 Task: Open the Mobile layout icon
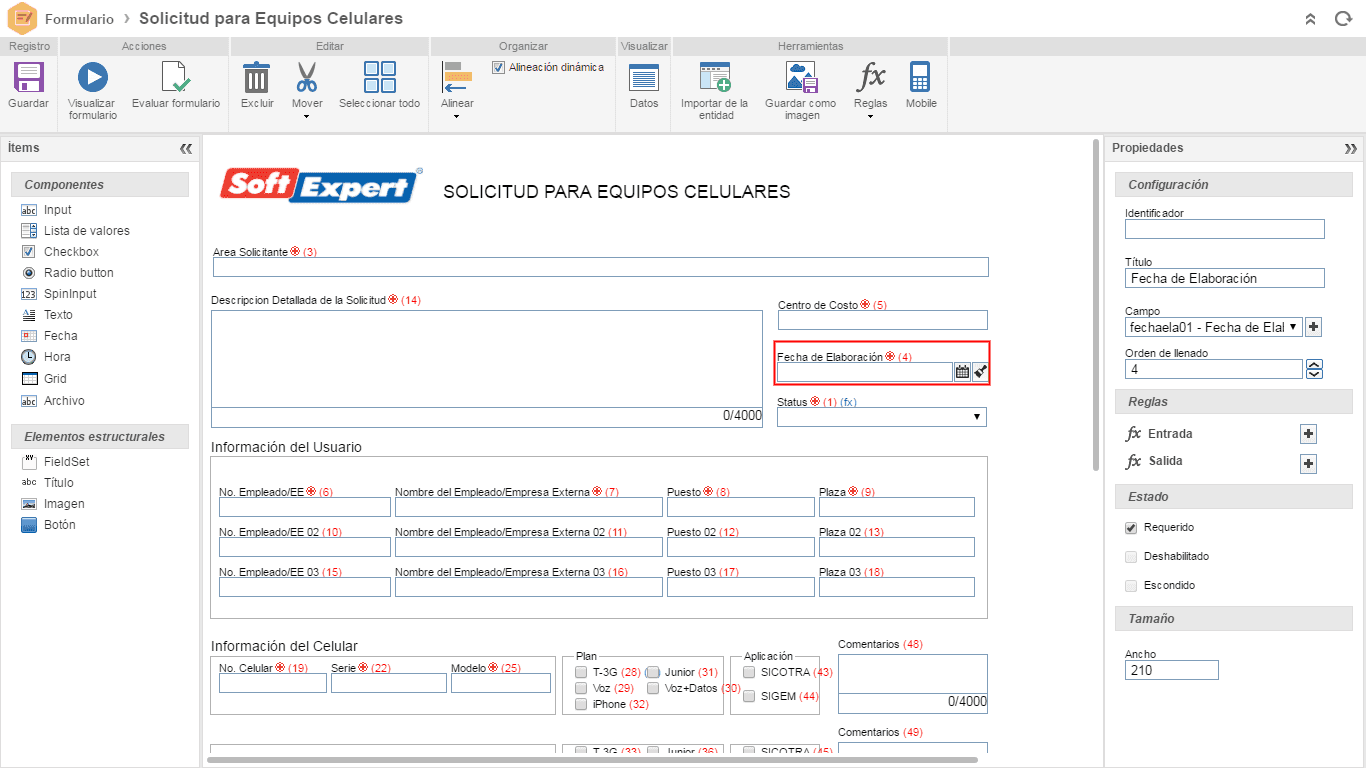[x=921, y=77]
